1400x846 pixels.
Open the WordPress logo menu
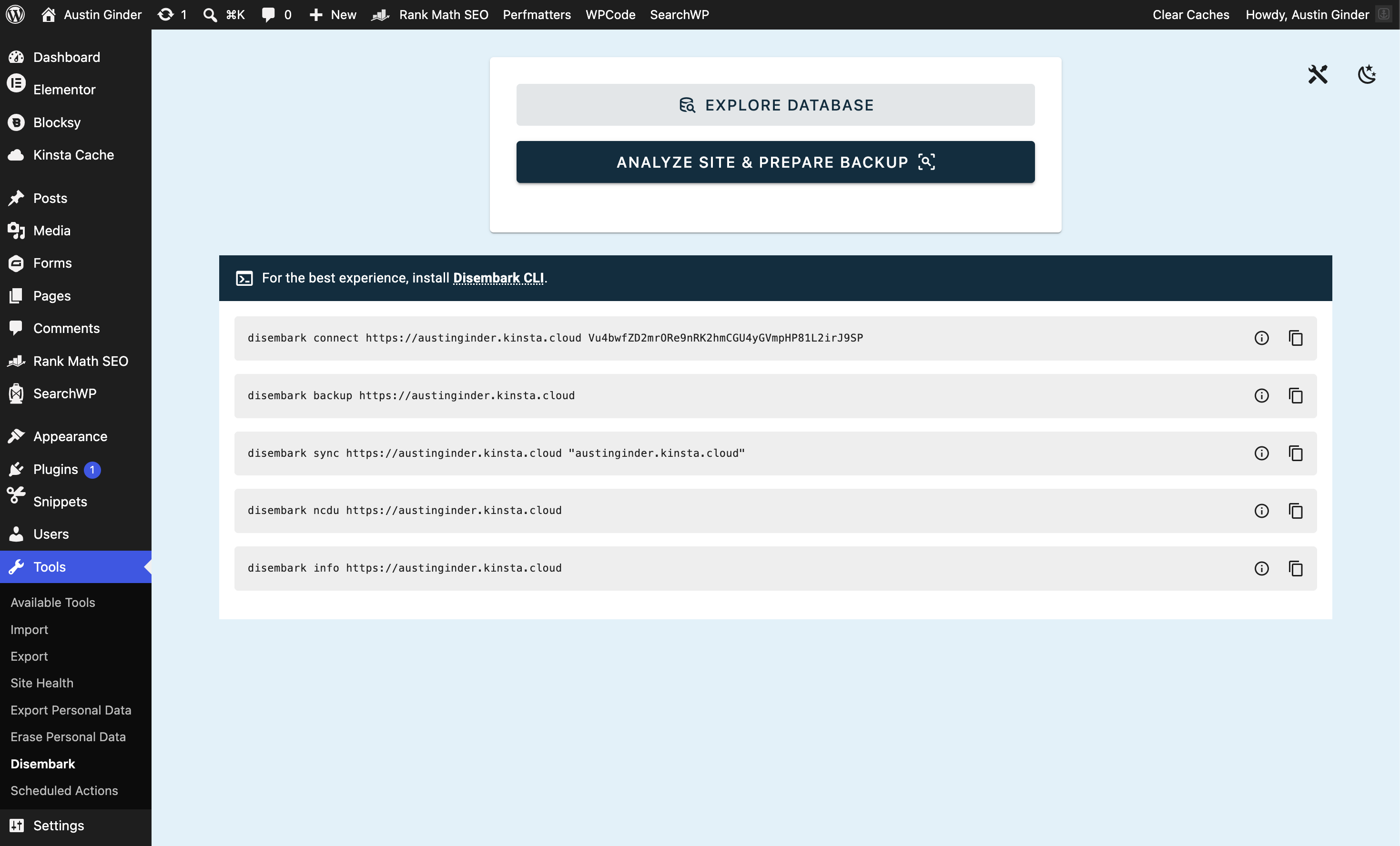(x=15, y=14)
